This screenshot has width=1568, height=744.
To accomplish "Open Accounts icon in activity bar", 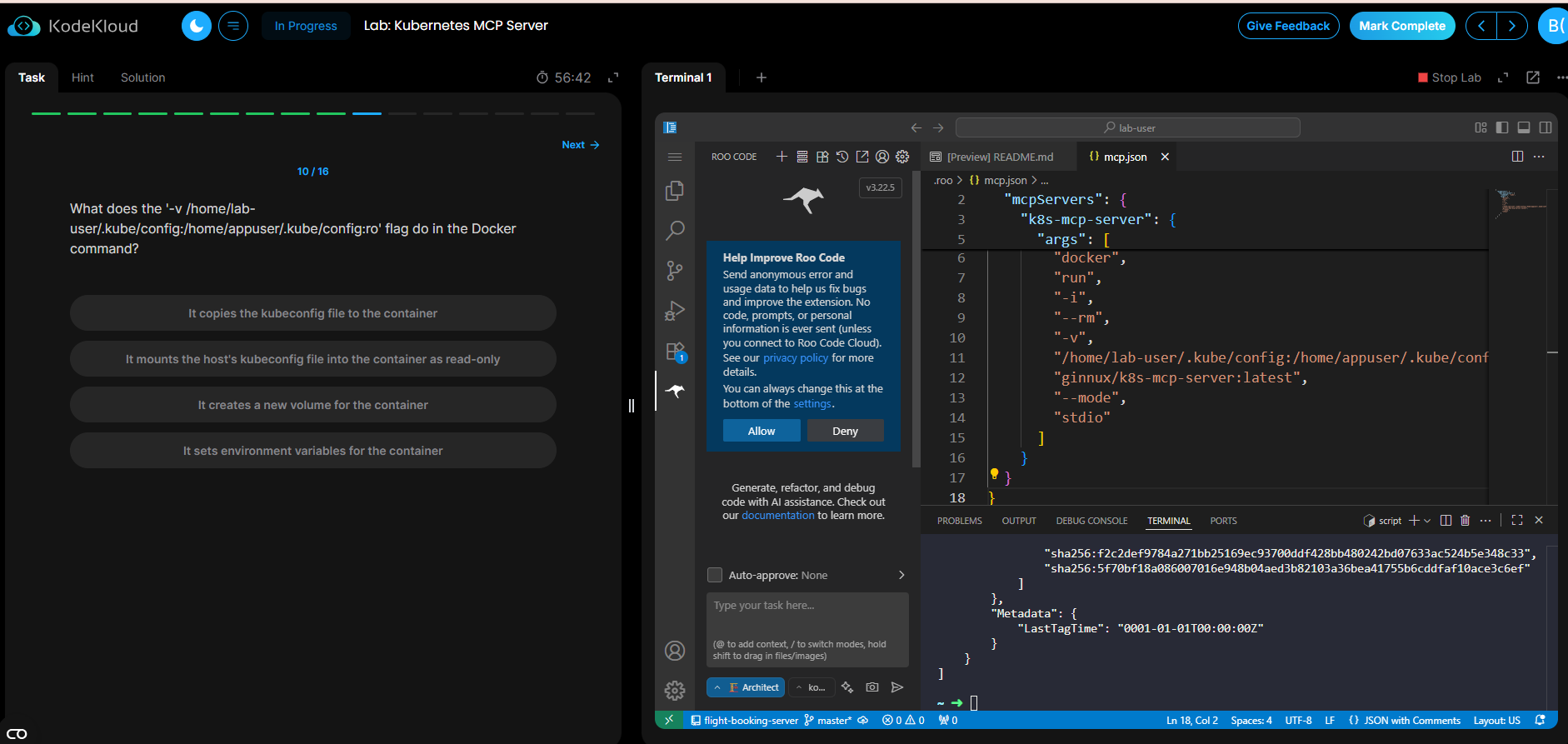I will pyautogui.click(x=675, y=651).
